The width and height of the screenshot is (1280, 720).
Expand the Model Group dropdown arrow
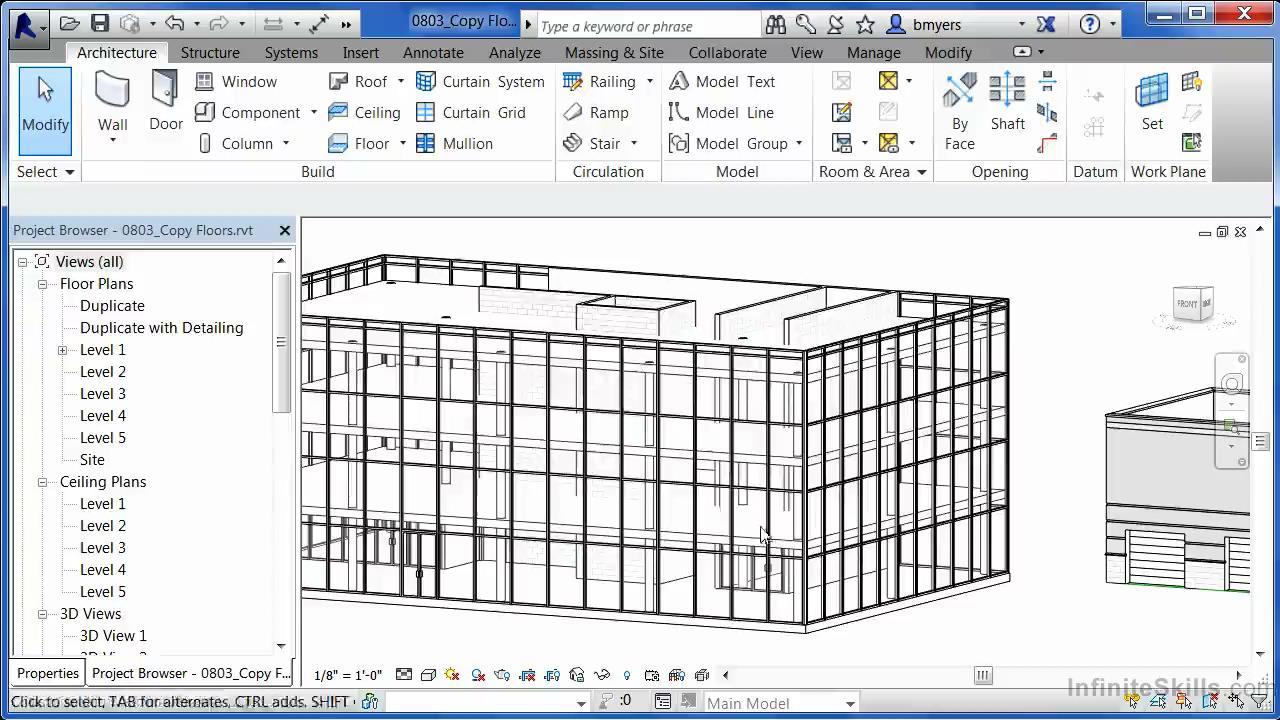click(x=799, y=144)
